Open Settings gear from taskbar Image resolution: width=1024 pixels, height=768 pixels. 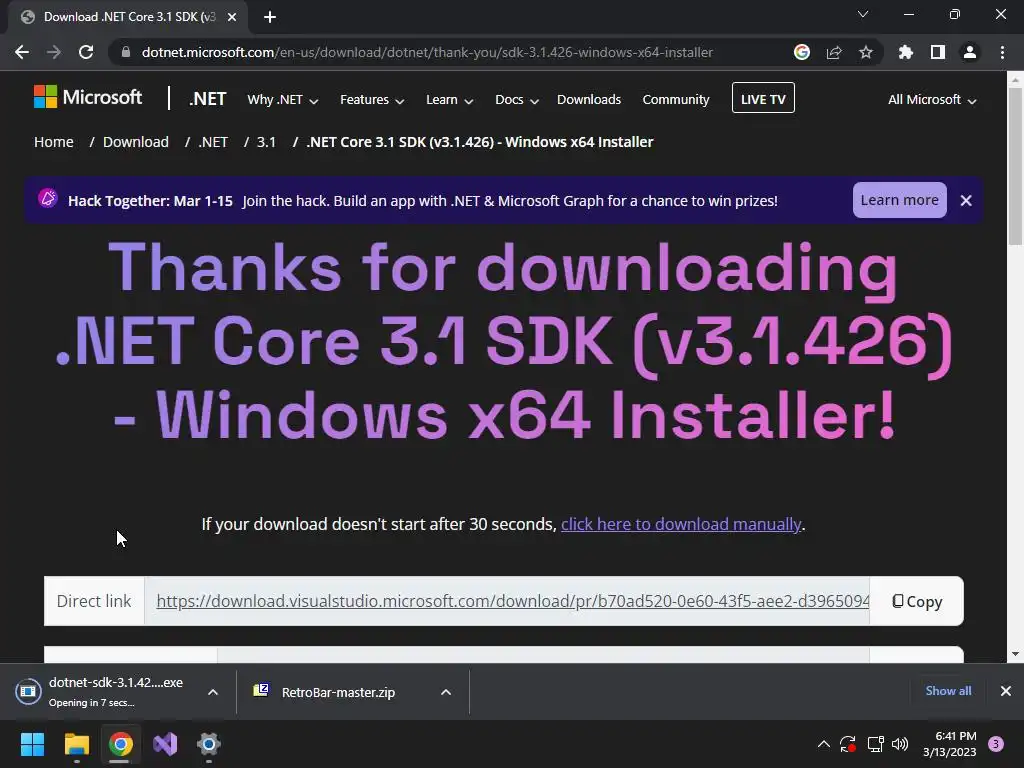tap(209, 744)
